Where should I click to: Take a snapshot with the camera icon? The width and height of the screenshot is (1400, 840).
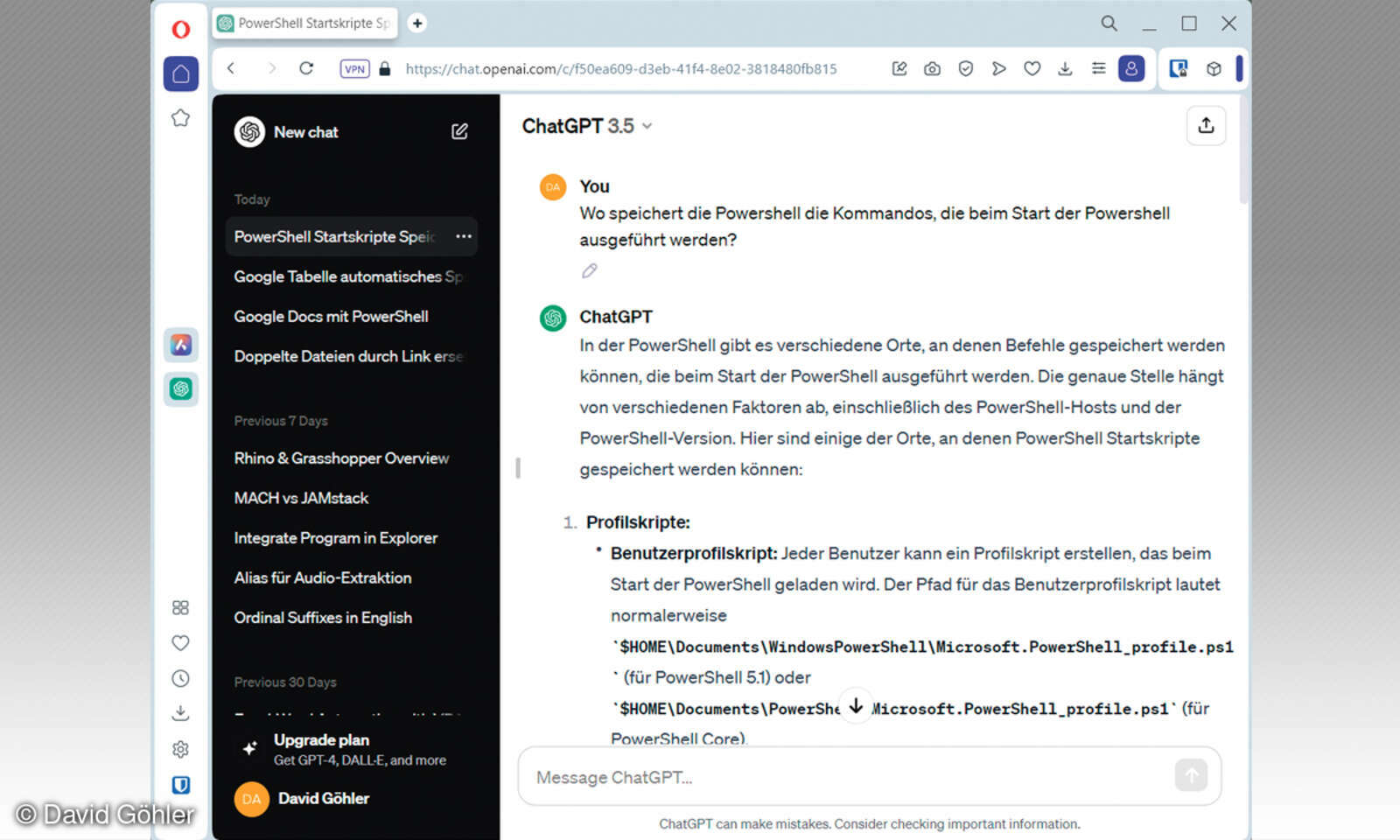[931, 68]
